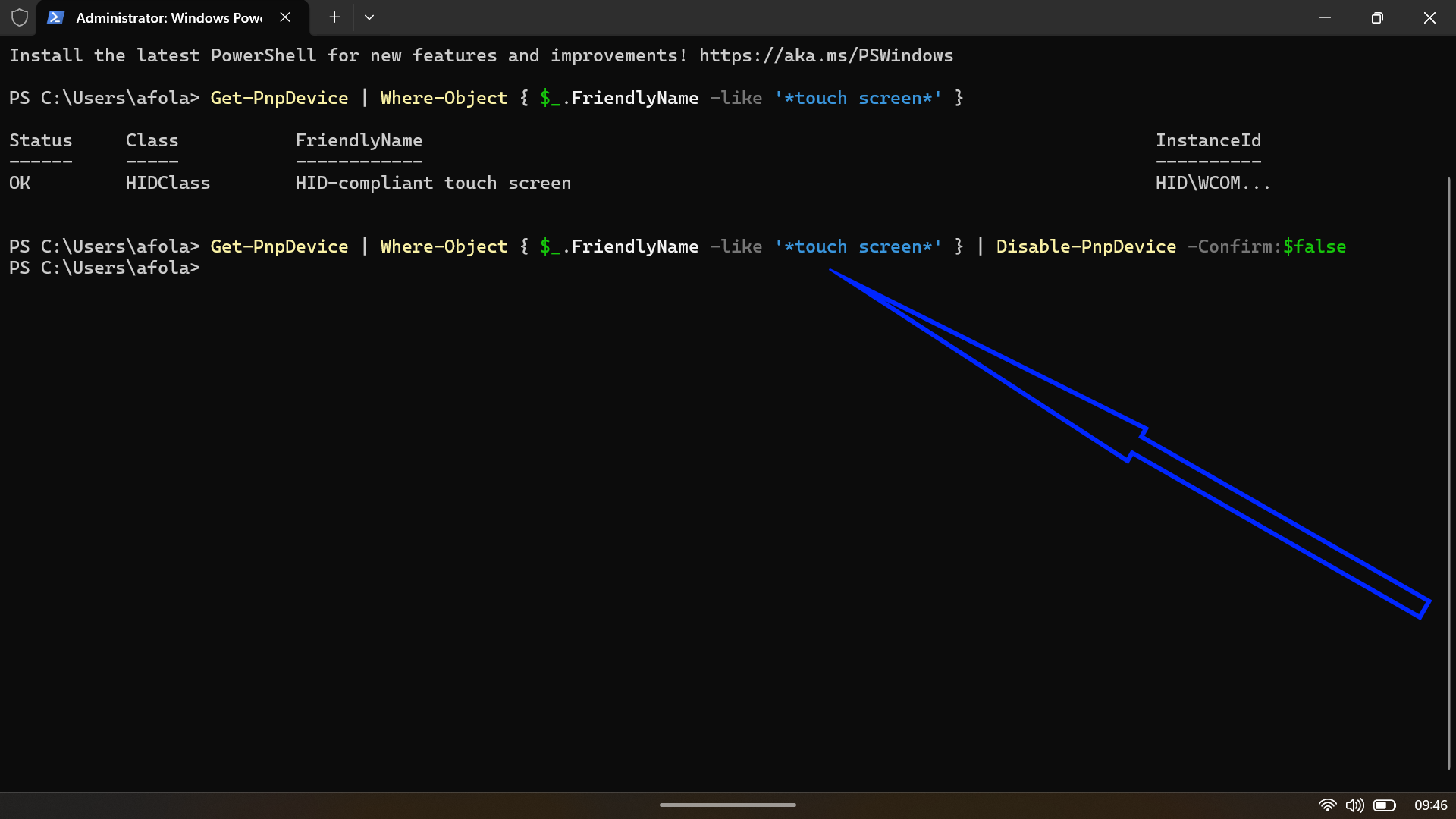Click the https://aka.ms/PSWindows link

point(826,55)
